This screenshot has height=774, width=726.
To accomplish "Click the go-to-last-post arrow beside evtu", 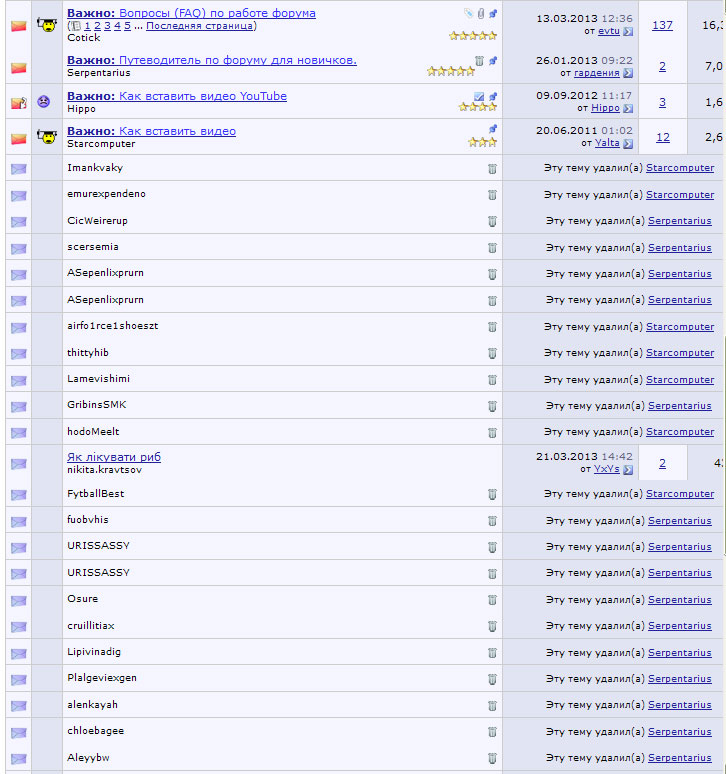I will 628,31.
